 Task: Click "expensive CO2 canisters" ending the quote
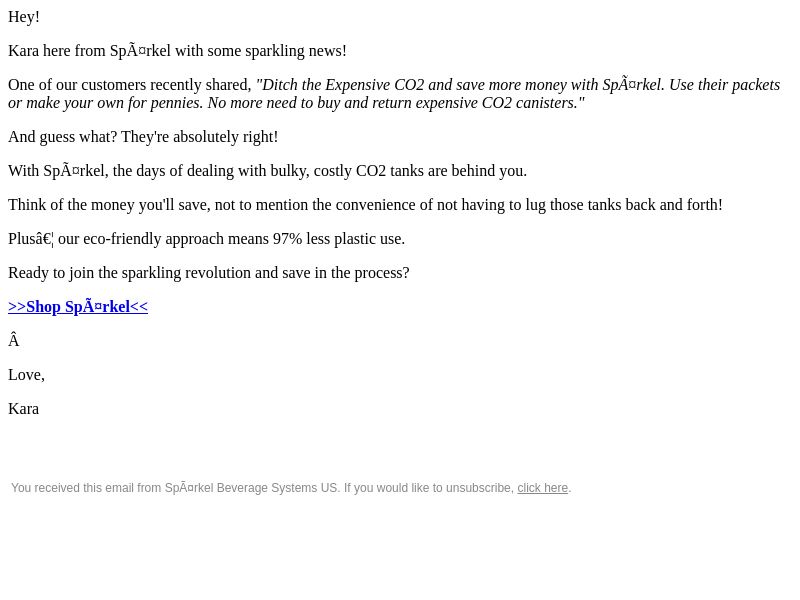tap(496, 103)
